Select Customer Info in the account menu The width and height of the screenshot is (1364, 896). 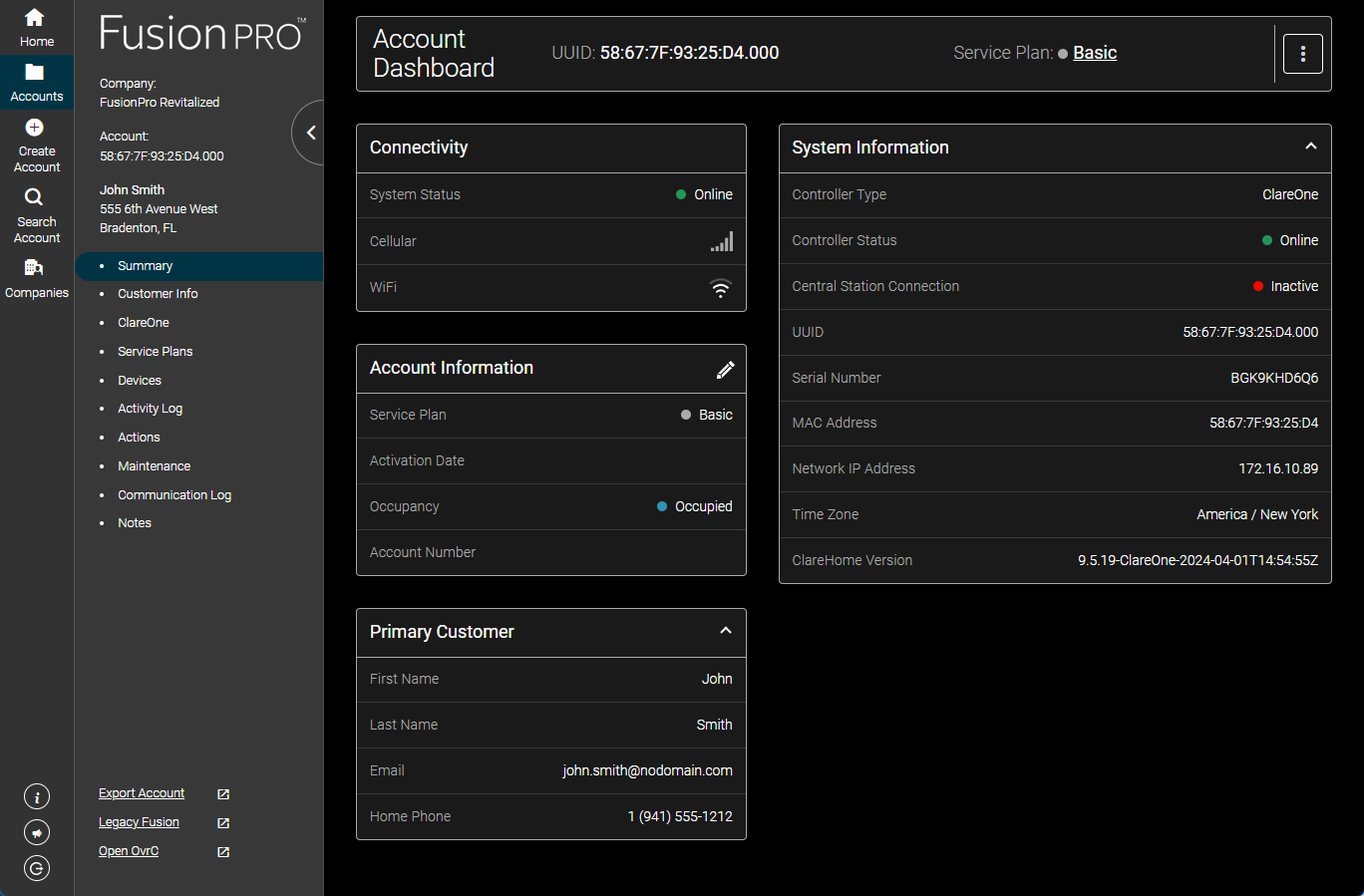pos(158,293)
